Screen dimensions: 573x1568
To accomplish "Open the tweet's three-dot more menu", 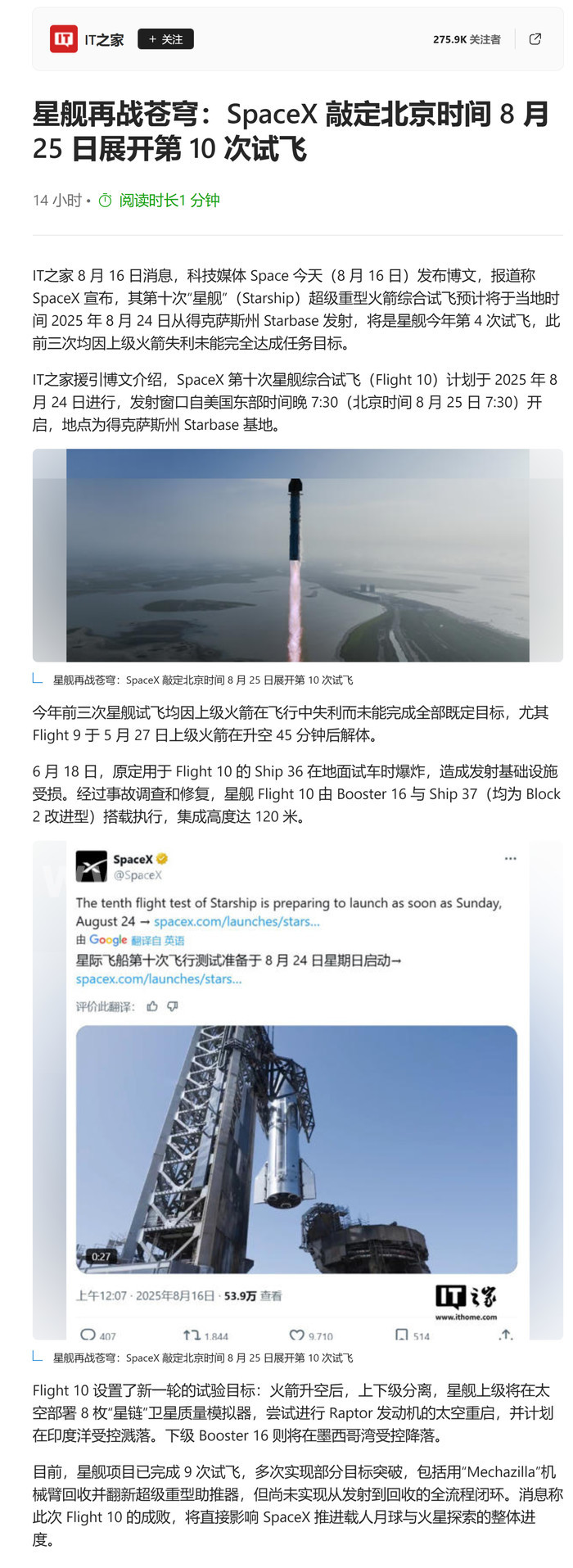I will 511,859.
